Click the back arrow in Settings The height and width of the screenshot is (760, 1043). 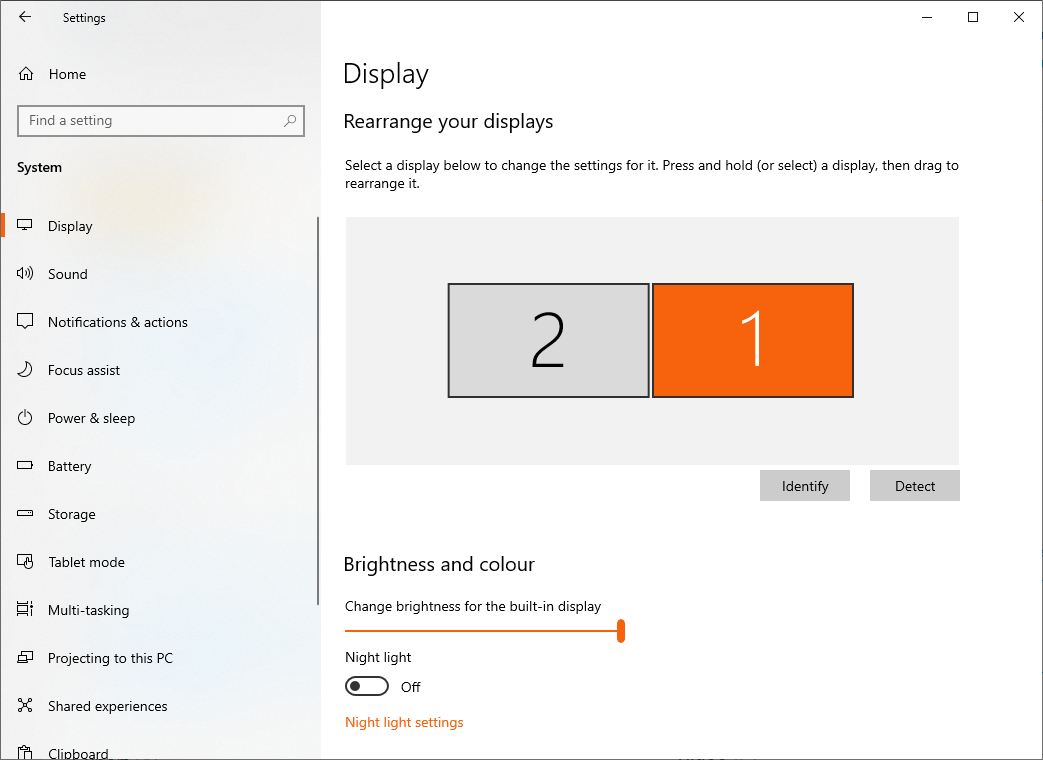[25, 17]
